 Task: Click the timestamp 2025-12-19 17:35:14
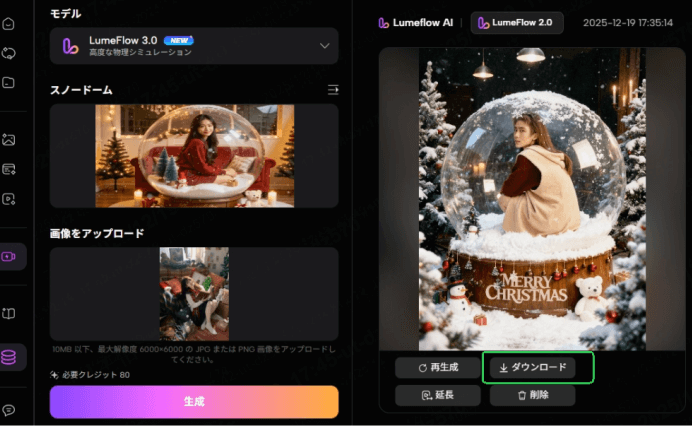[x=628, y=23]
